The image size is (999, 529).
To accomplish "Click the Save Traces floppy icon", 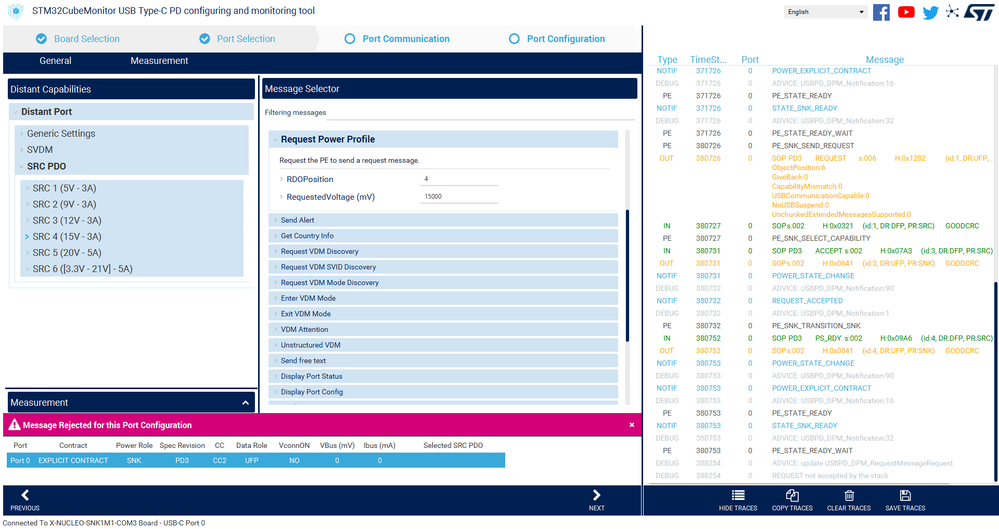I will [x=905, y=495].
